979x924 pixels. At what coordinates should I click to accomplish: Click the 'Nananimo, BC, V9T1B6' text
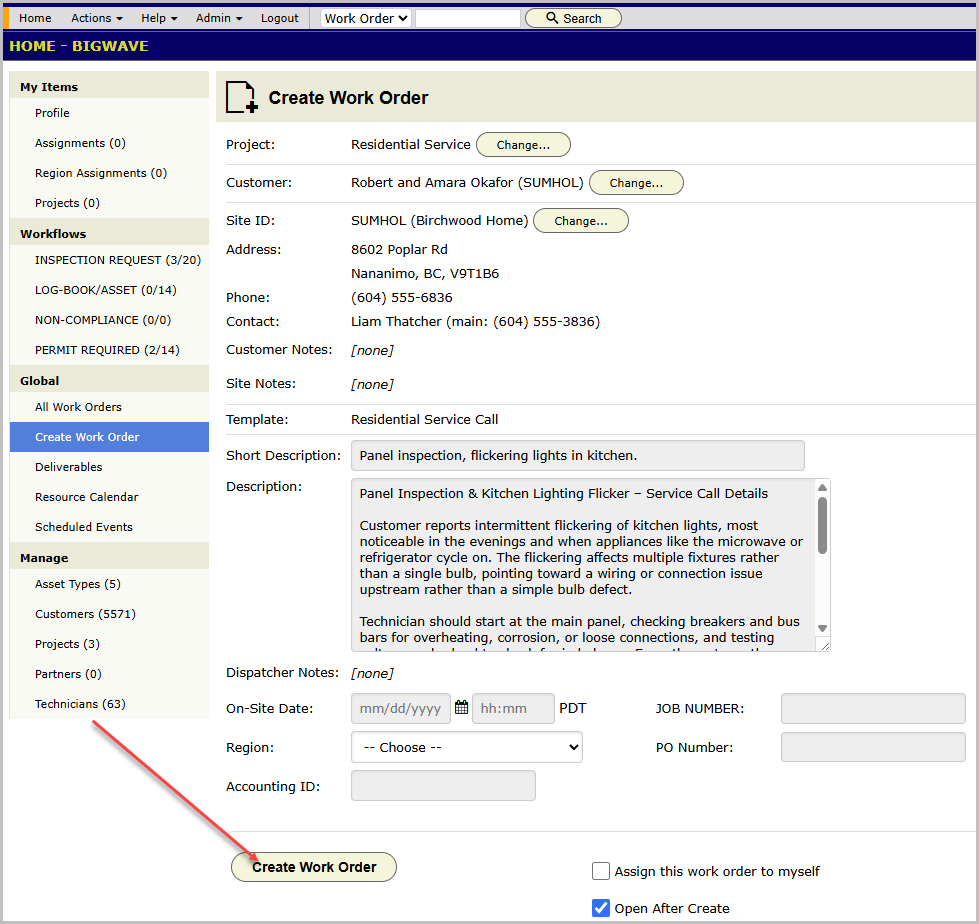(425, 273)
